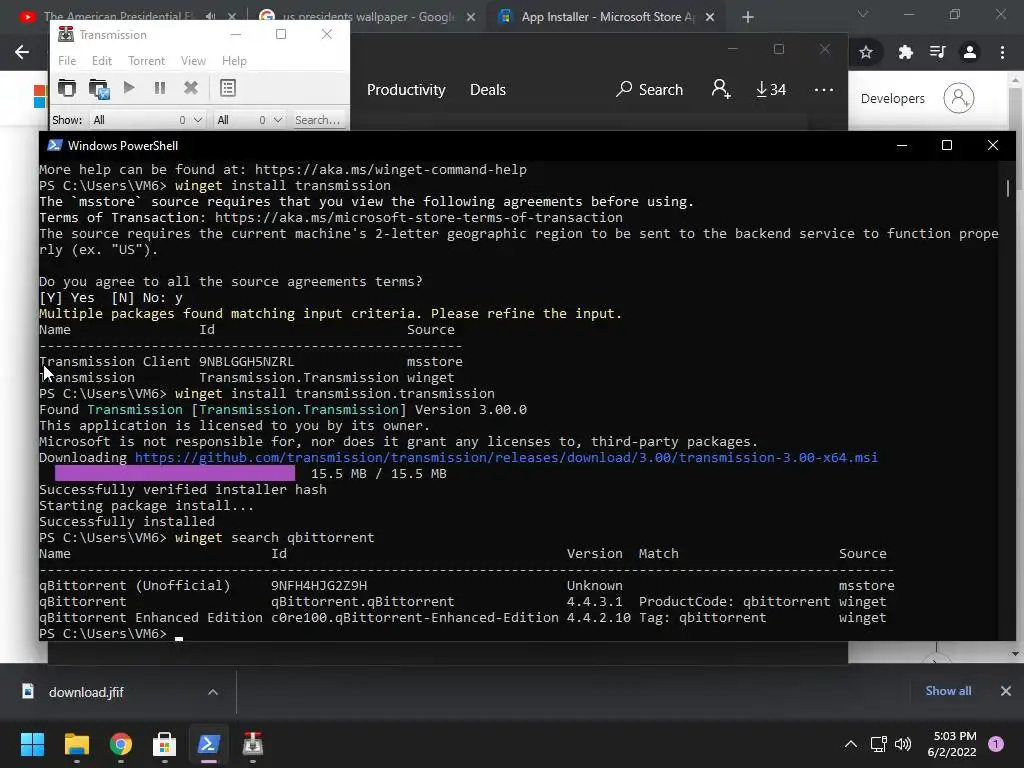Open notification badge in taskbar
This screenshot has width=1024, height=768.
[x=996, y=744]
